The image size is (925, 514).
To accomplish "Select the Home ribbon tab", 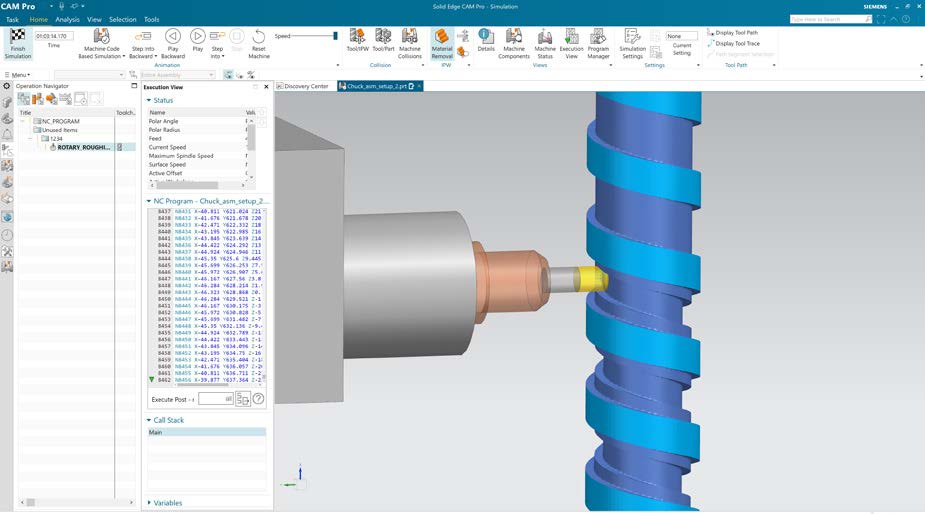I will (x=39, y=19).
